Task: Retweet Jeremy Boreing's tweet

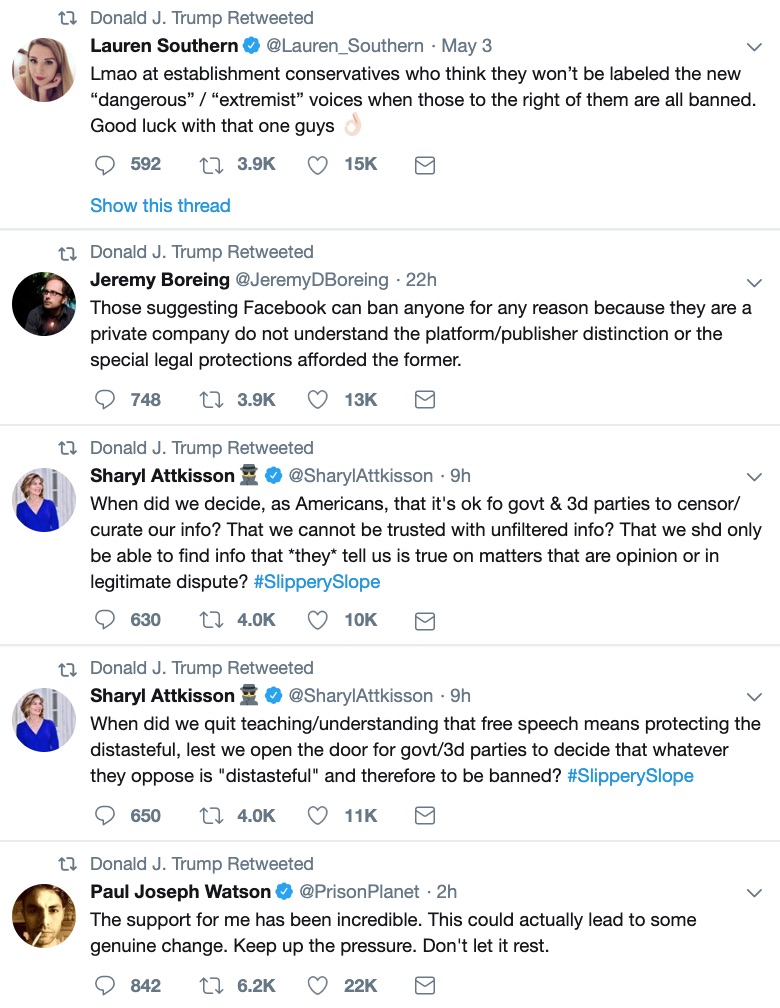Action: (212, 400)
